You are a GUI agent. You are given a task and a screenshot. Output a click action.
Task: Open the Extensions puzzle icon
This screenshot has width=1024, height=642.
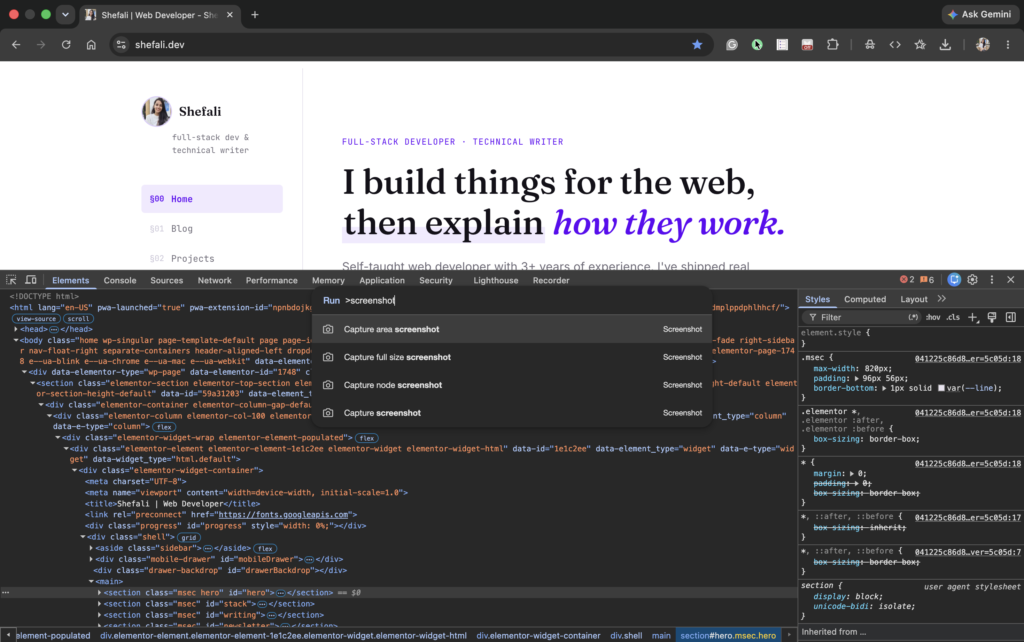tap(832, 44)
